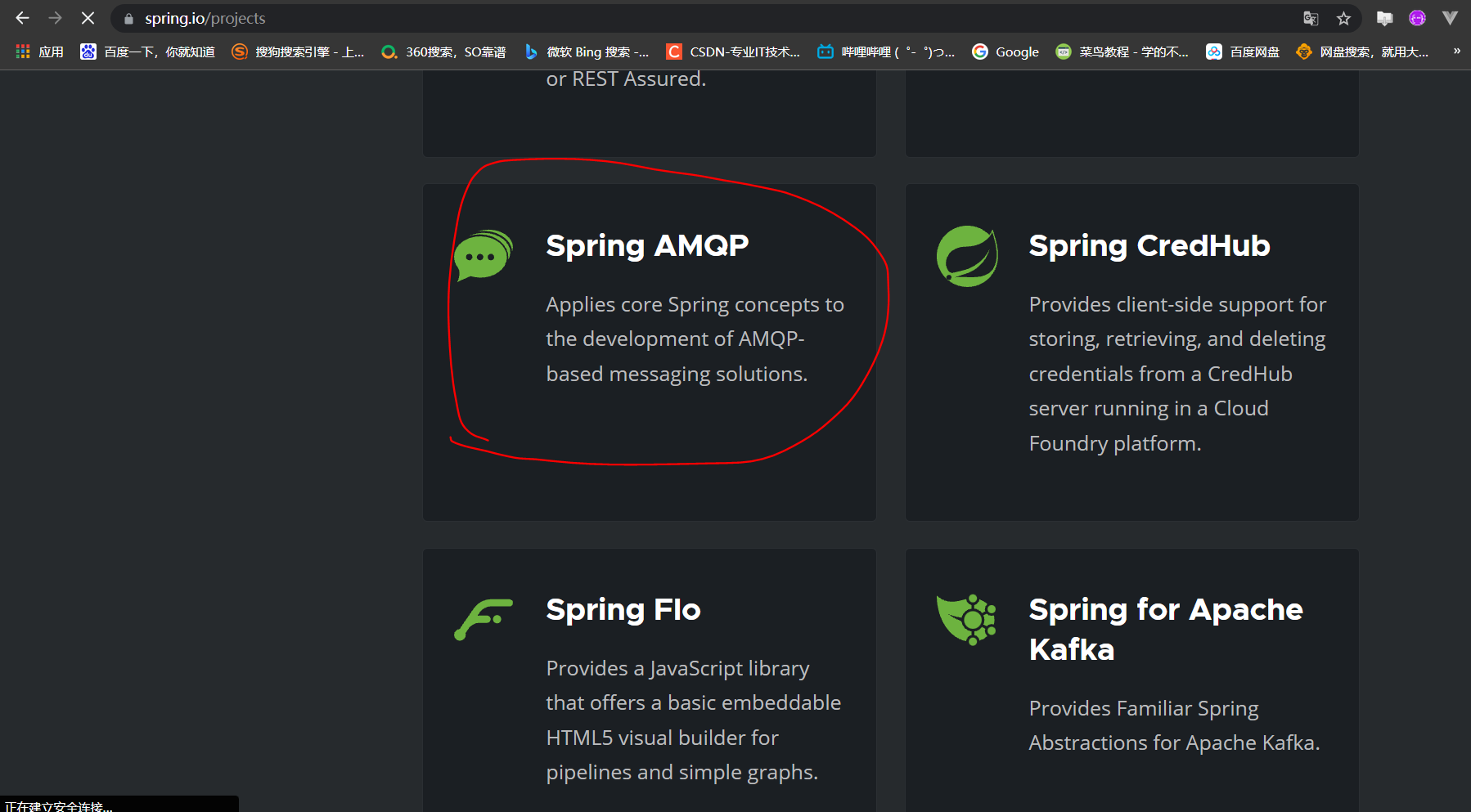Screen dimensions: 1471x812
Task: Click the site lock icon in address bar
Action: point(128,19)
